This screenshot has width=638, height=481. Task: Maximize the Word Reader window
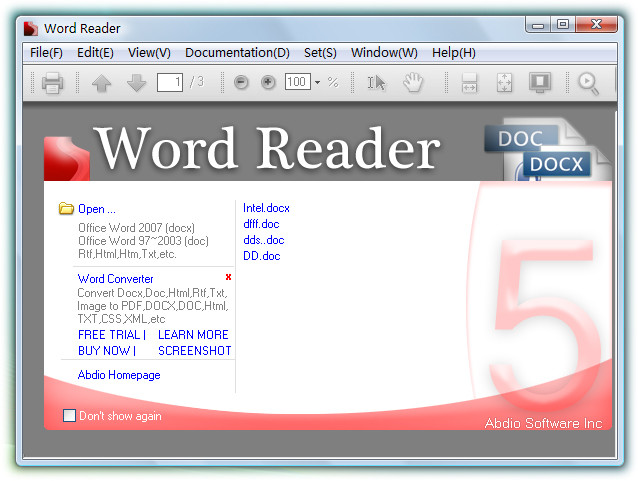click(563, 25)
